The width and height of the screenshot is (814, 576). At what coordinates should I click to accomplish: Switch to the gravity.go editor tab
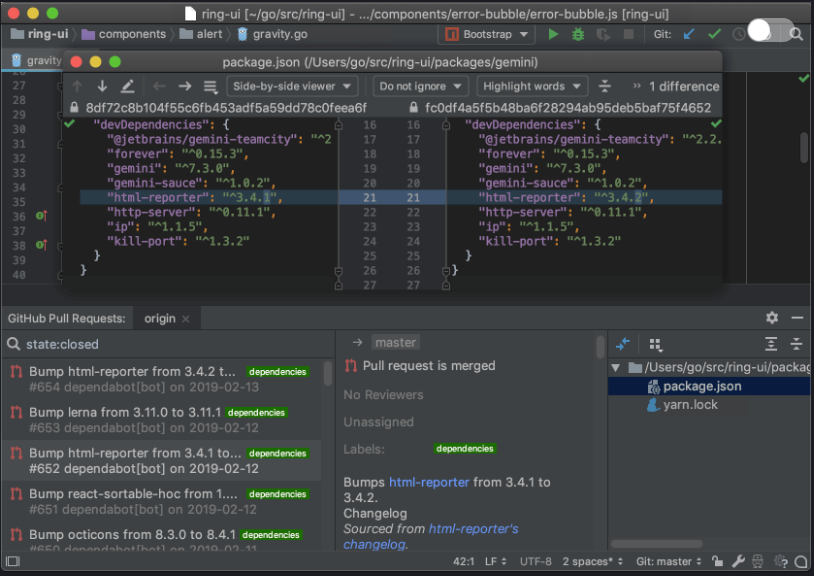coord(36,61)
